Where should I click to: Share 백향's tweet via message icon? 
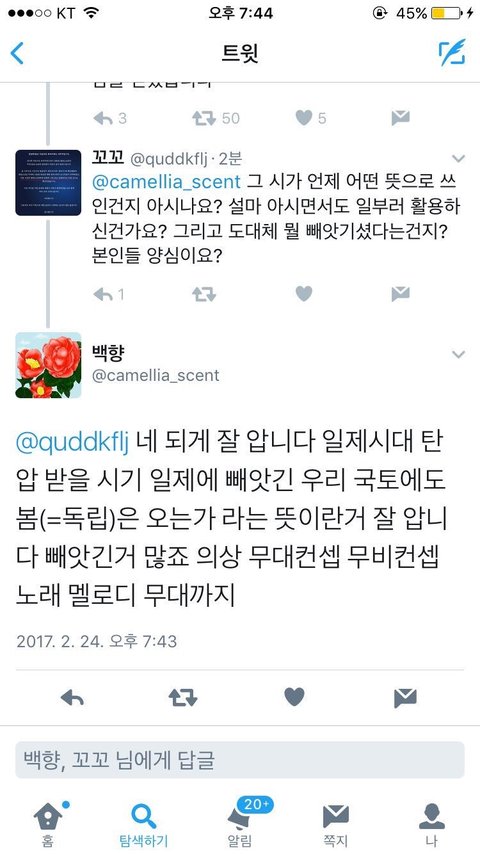click(405, 698)
